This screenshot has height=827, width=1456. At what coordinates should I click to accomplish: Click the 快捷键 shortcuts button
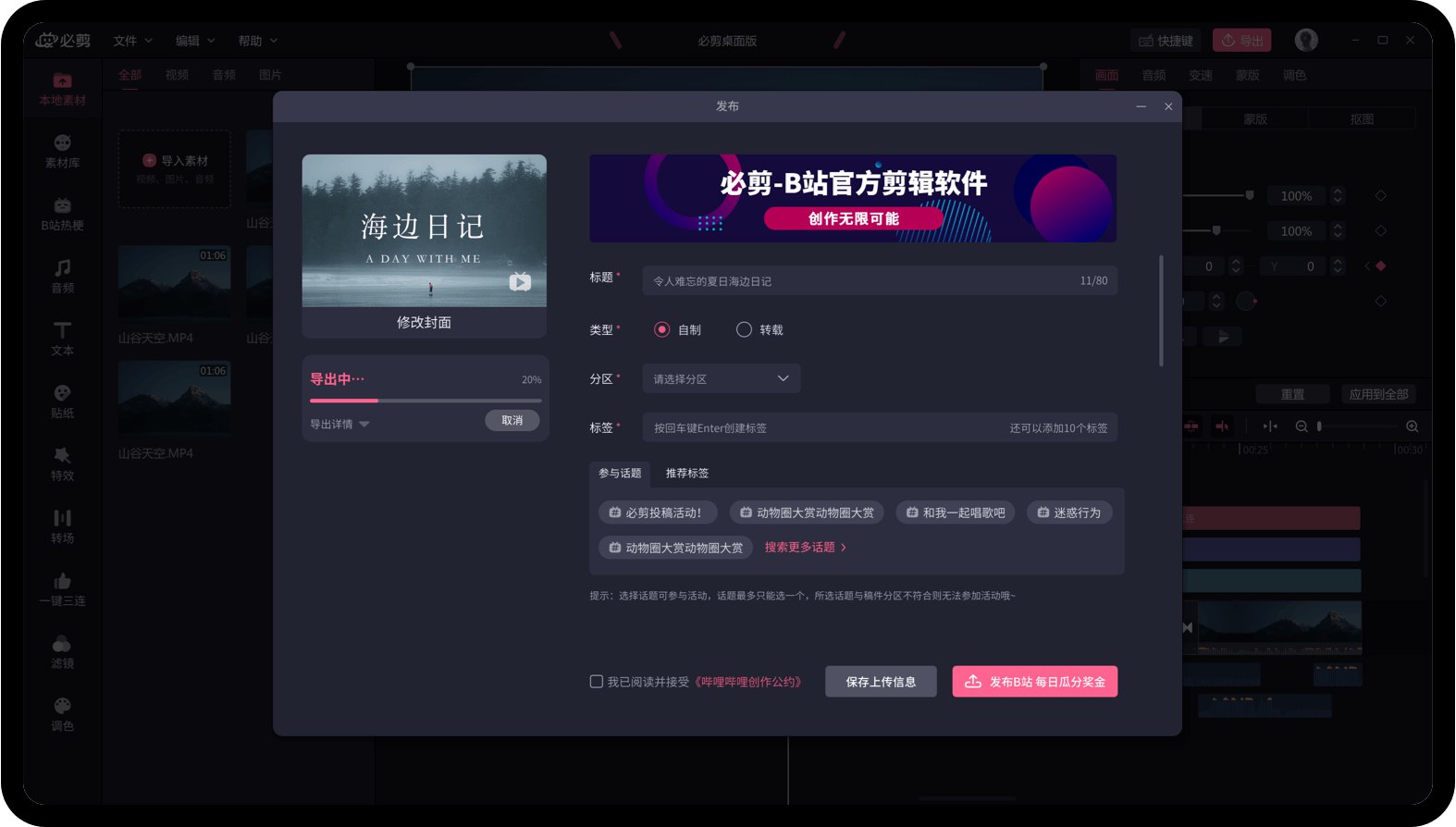pos(1166,41)
